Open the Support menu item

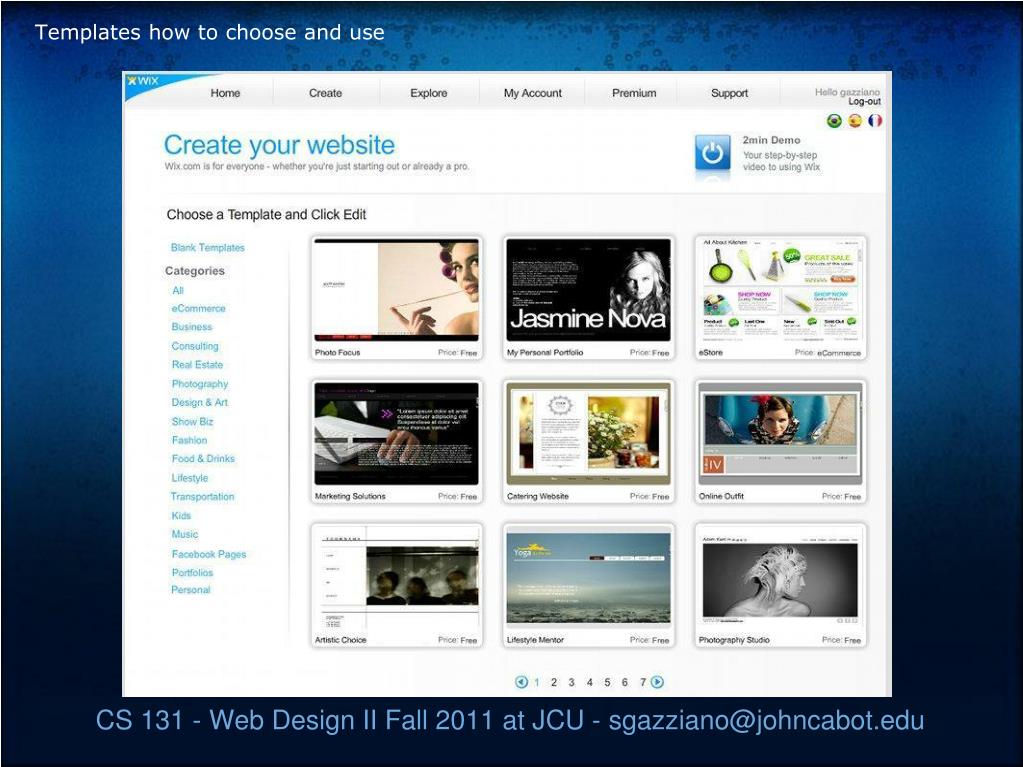[729, 93]
